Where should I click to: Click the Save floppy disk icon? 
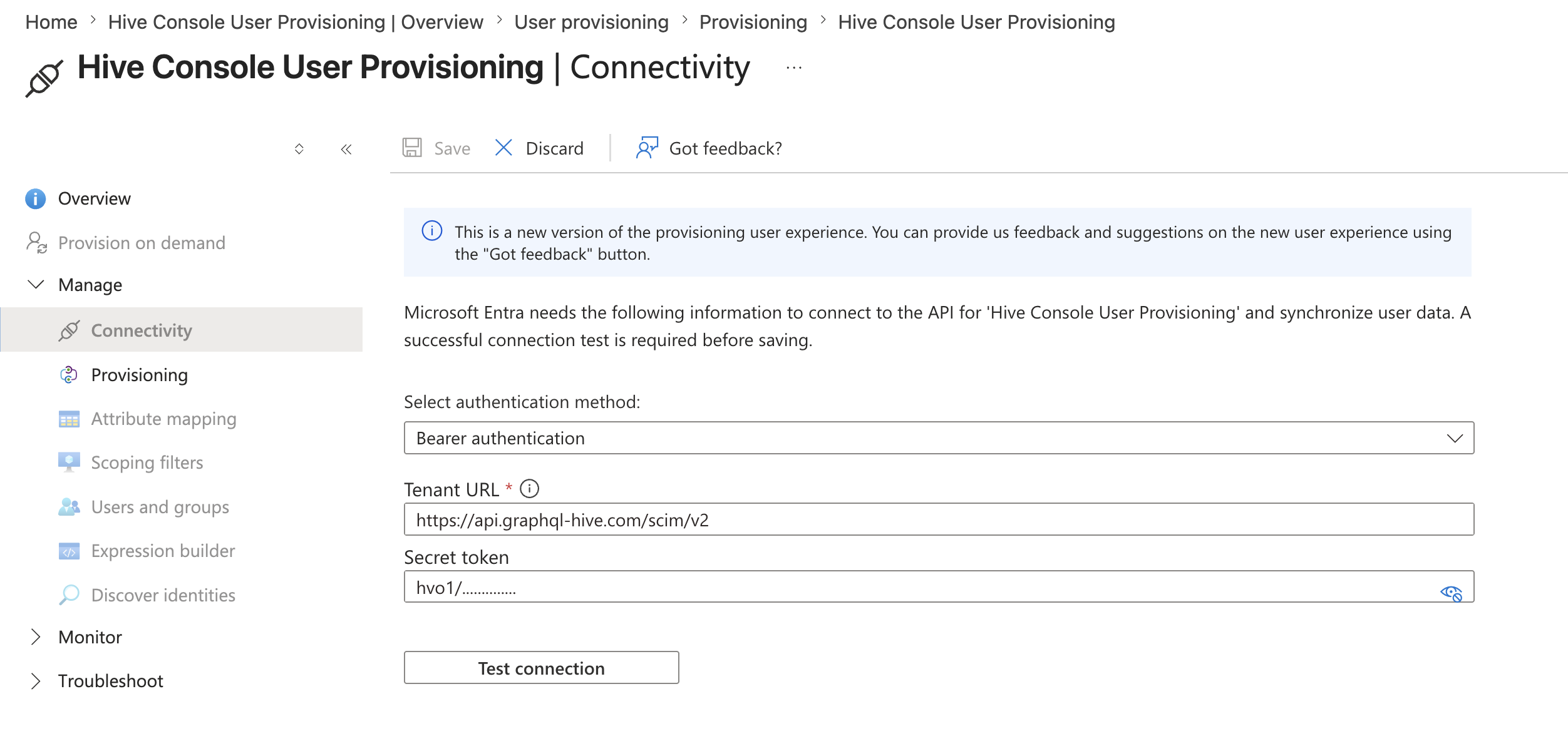click(412, 148)
